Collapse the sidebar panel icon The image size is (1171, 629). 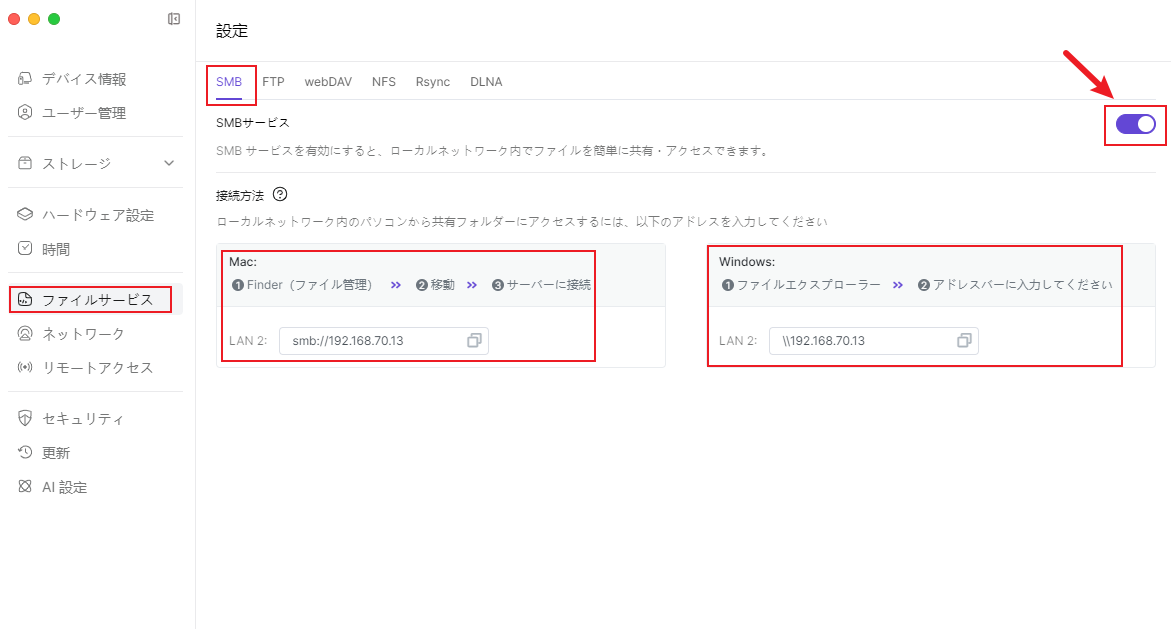(174, 19)
